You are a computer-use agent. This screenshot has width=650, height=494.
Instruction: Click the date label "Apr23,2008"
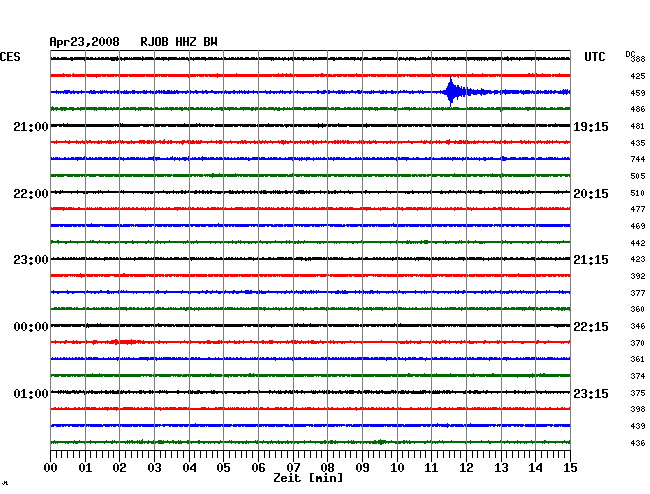(85, 42)
